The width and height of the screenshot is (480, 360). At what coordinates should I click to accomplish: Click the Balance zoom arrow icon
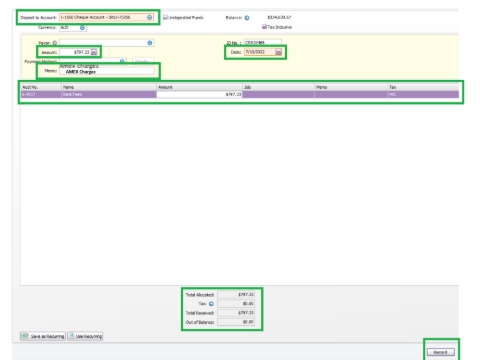click(x=247, y=18)
